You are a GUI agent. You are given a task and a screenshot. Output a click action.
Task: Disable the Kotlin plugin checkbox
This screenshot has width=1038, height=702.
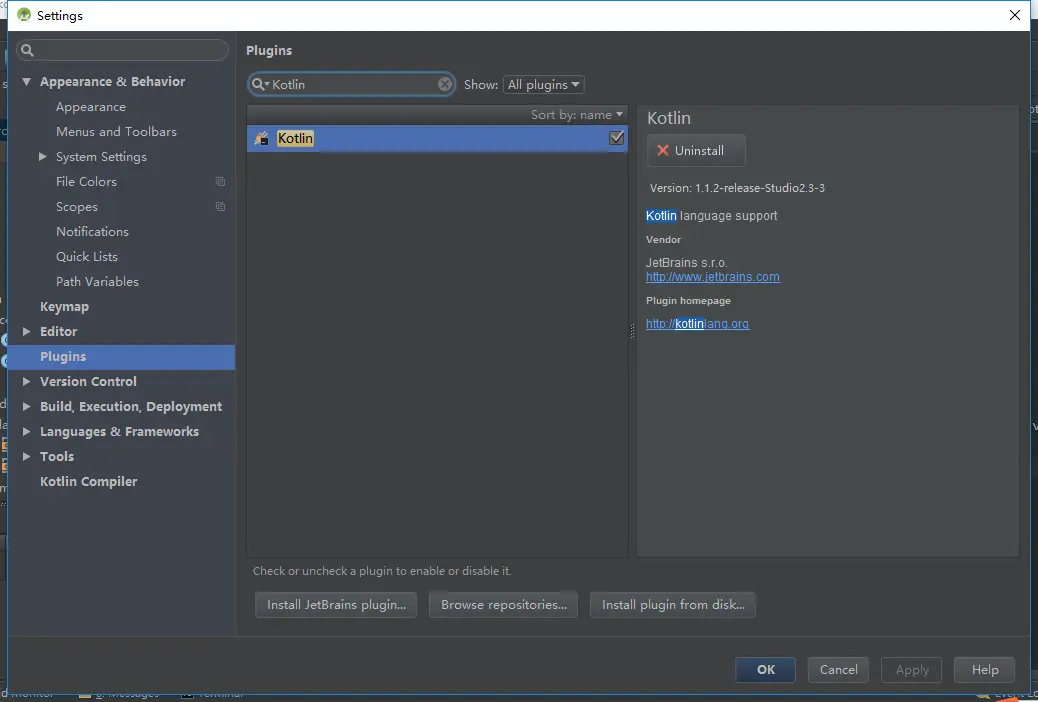616,138
